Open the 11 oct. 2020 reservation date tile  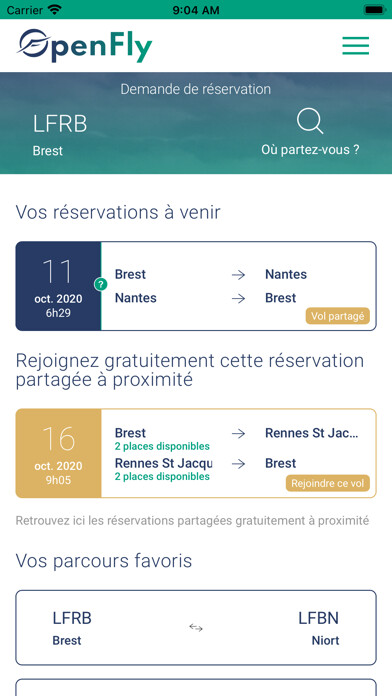pyautogui.click(x=58, y=286)
